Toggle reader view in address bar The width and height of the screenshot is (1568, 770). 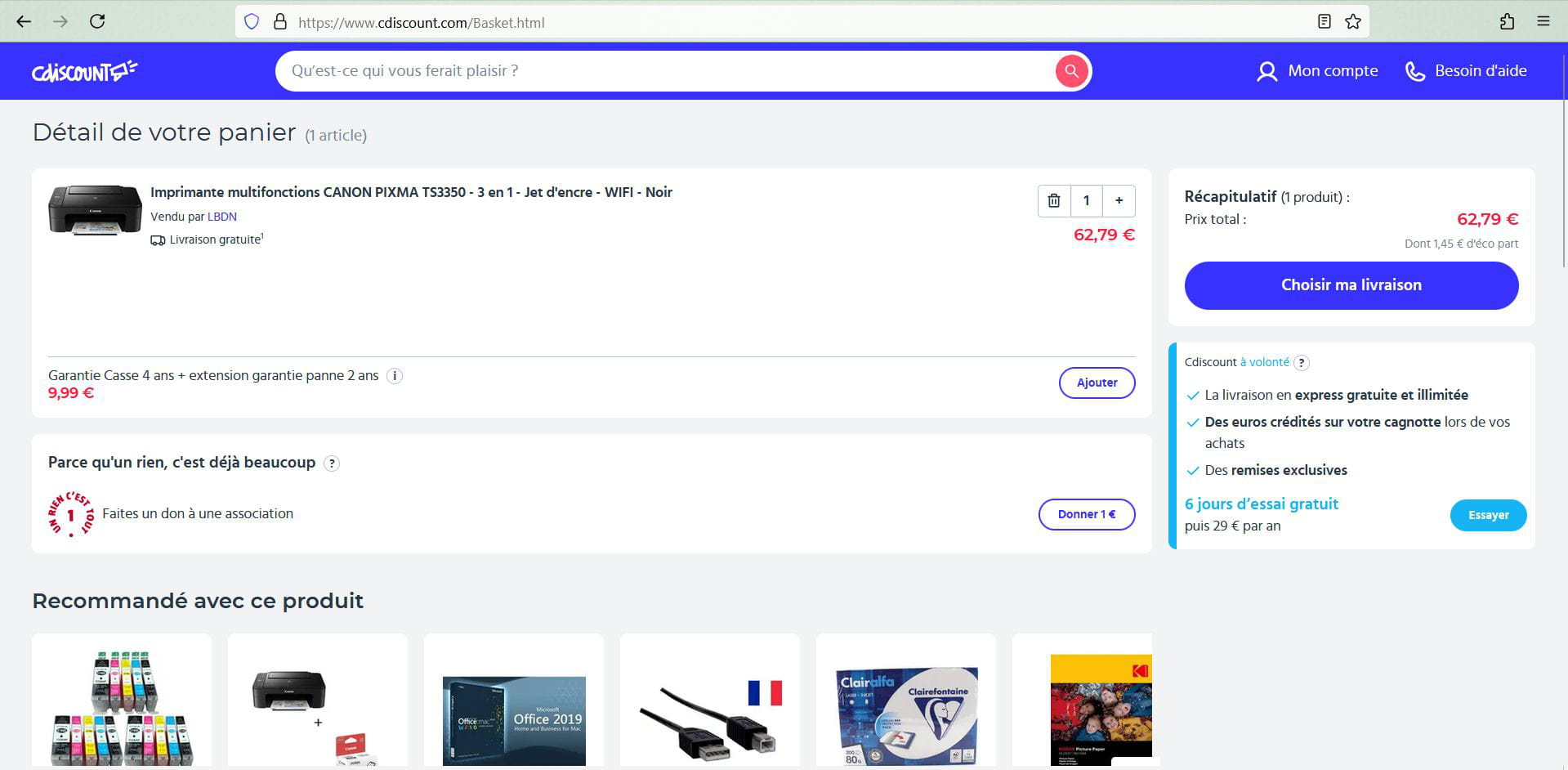coord(1325,22)
